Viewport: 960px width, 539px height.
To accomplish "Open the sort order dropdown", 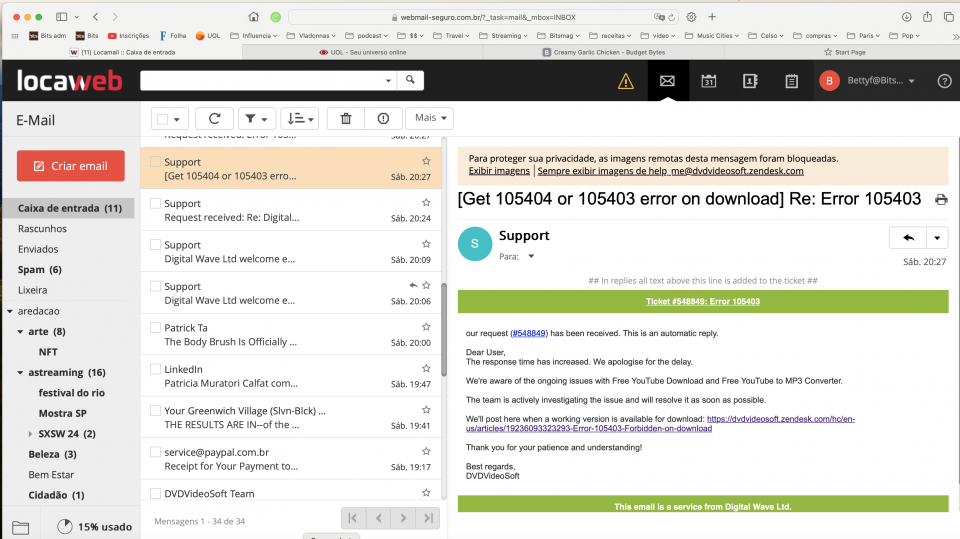I will pos(300,118).
